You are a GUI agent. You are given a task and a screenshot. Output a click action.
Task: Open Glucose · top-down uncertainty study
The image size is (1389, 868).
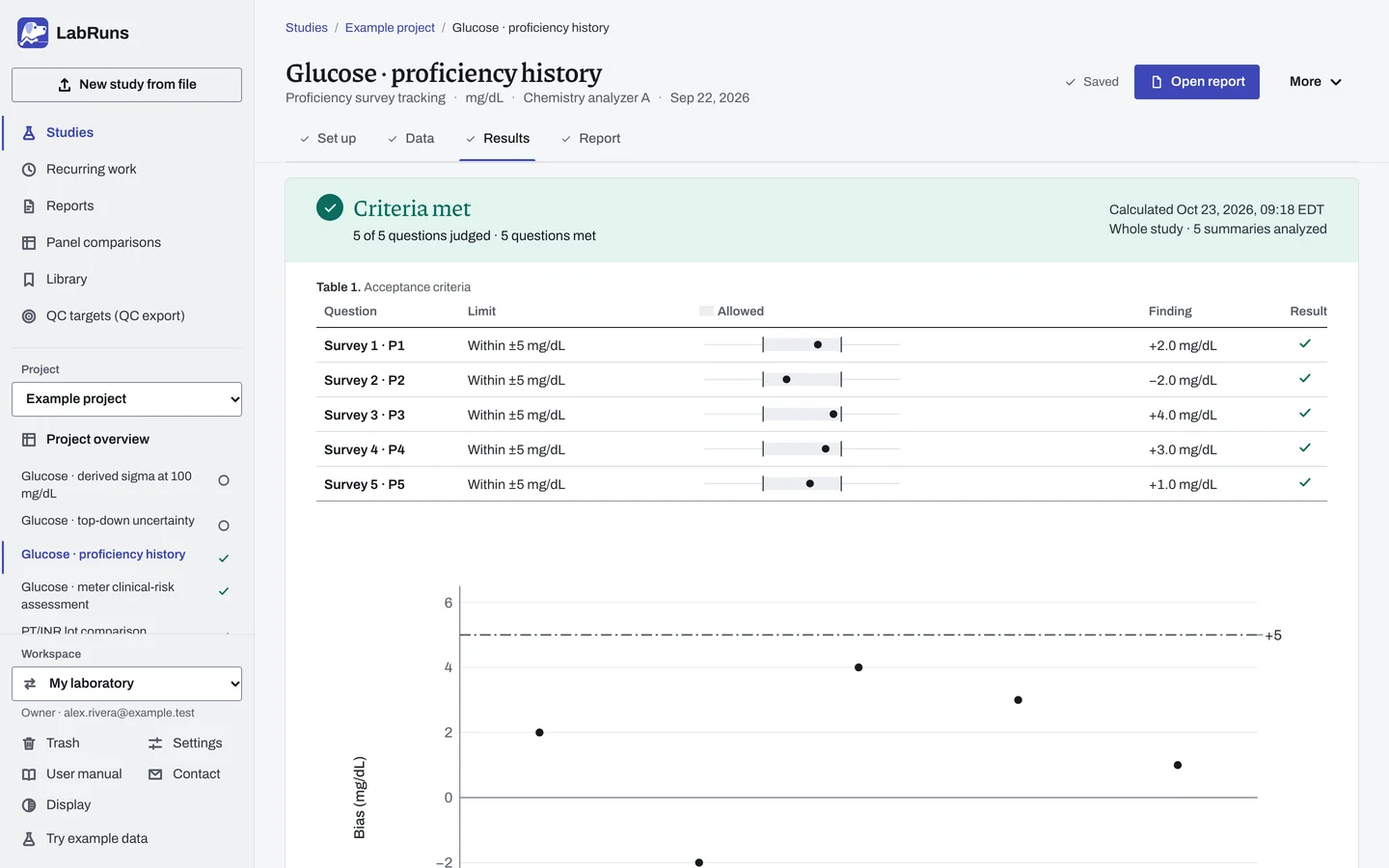click(108, 521)
